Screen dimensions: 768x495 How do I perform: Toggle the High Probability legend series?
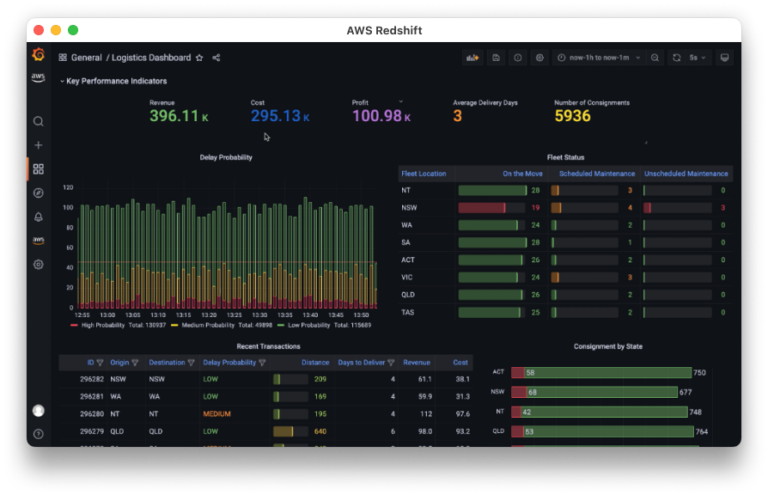pyautogui.click(x=103, y=325)
